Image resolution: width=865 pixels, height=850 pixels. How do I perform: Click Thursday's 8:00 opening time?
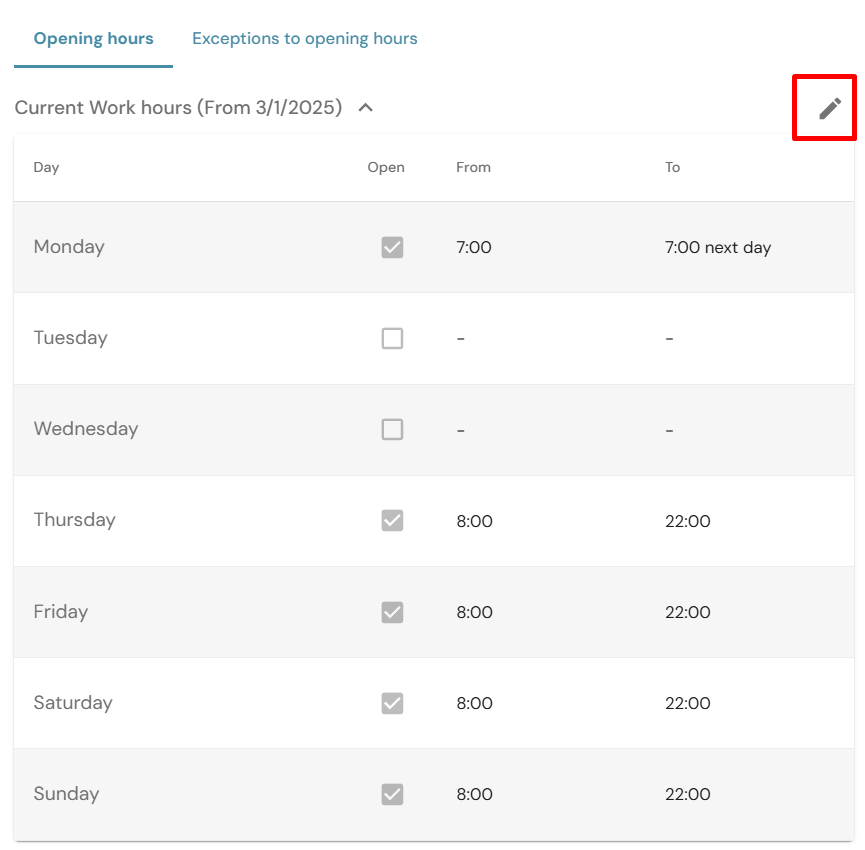[x=474, y=521]
